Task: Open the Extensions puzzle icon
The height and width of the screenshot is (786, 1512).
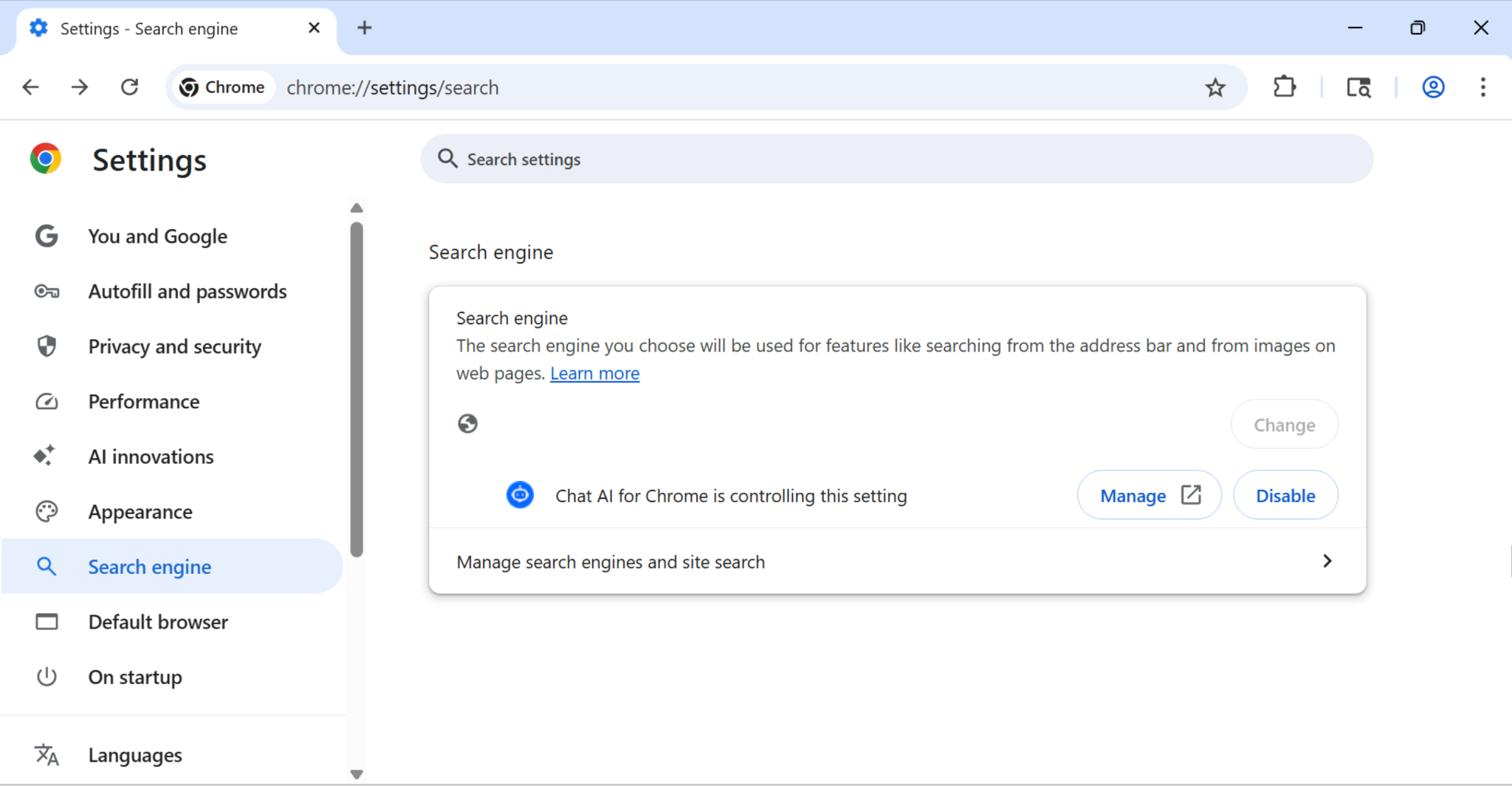Action: 1285,87
